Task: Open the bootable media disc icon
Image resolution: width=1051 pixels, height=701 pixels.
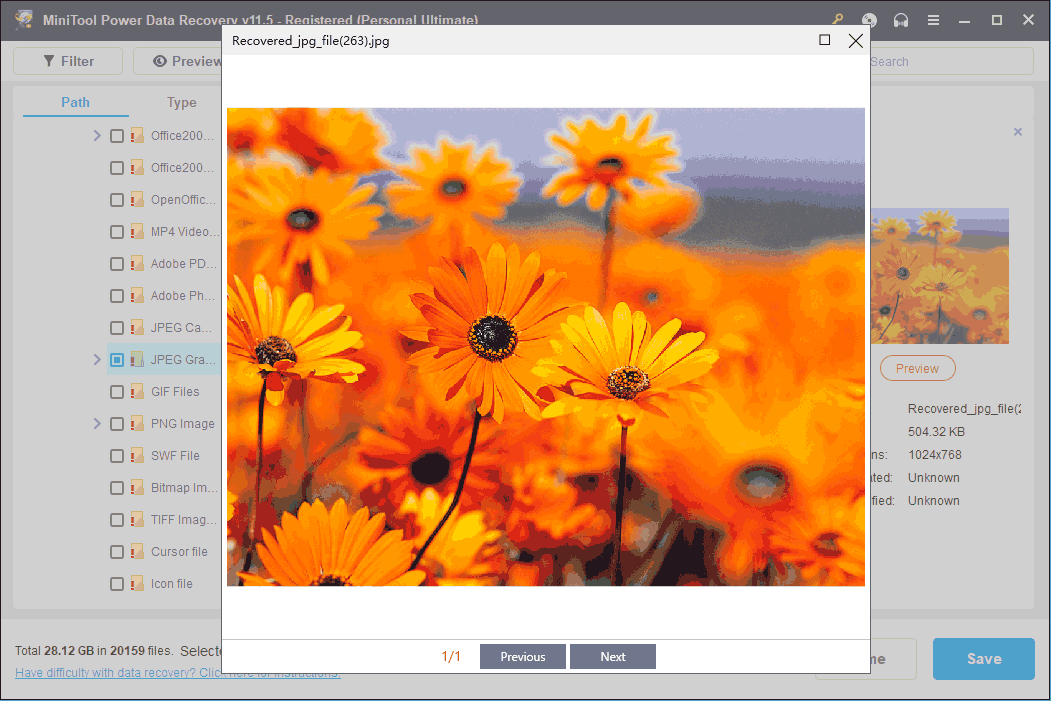Action: click(x=870, y=20)
